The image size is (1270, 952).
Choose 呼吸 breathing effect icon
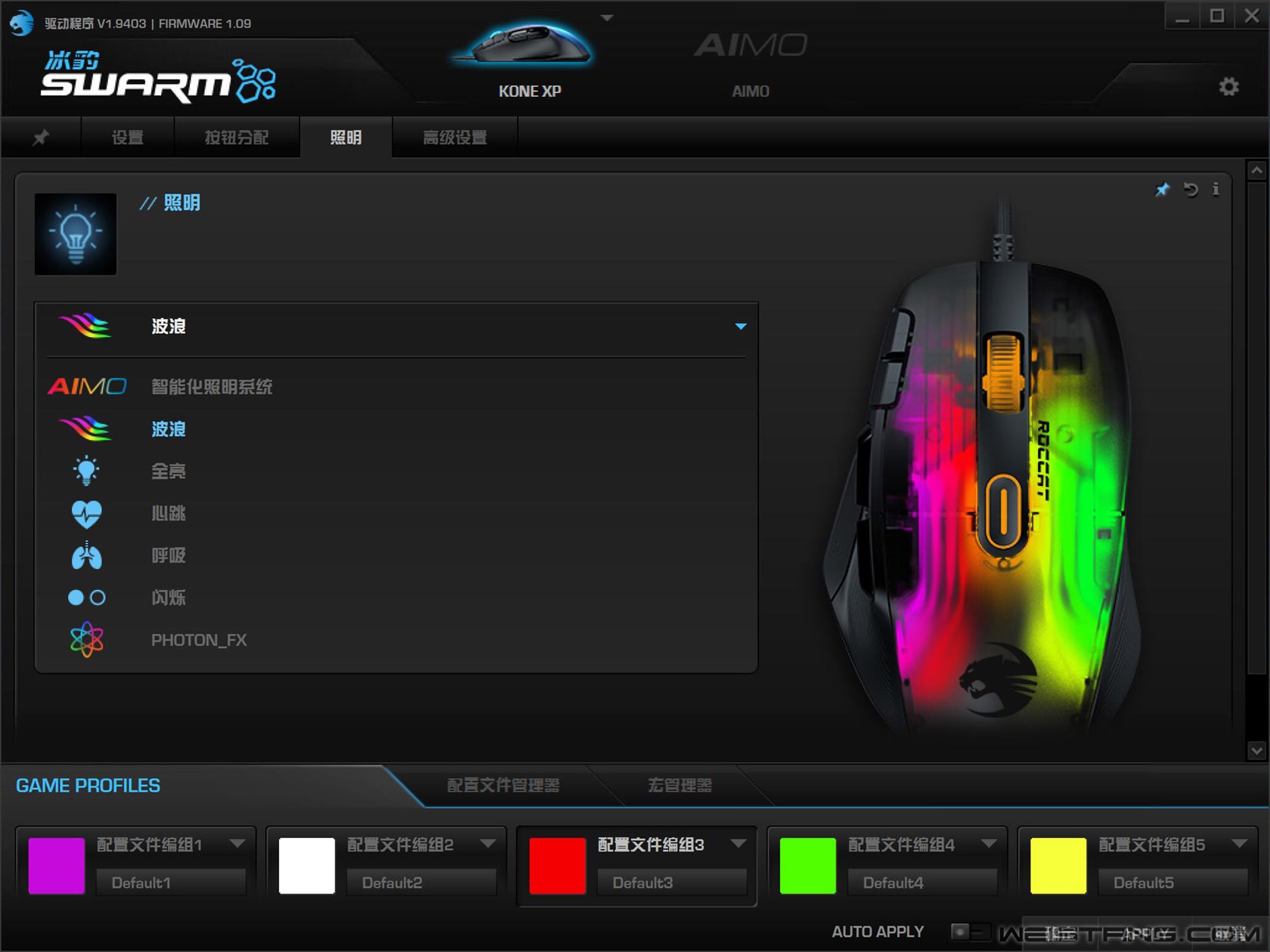86,556
